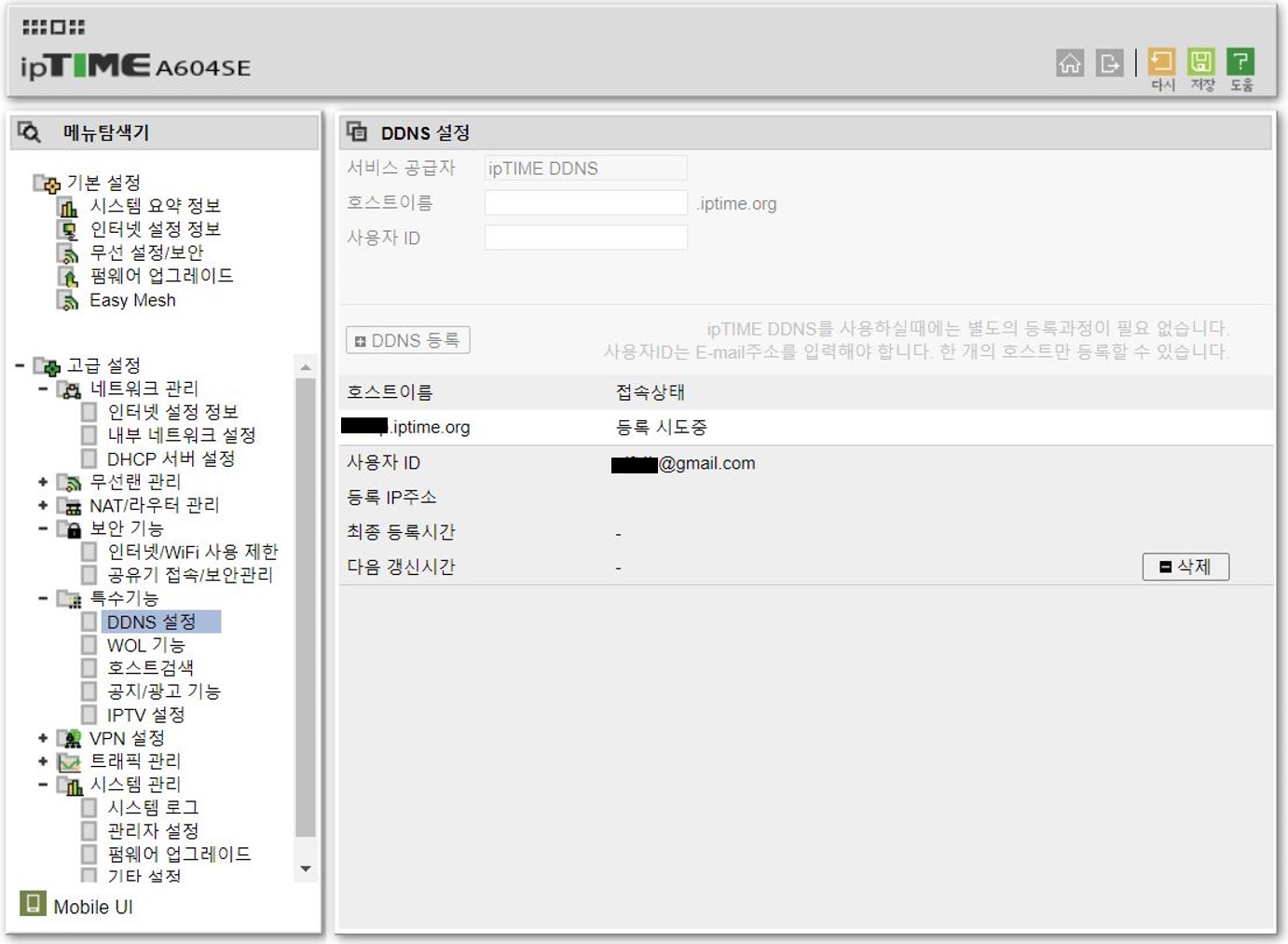Open 시스템 로그 page
Screen dimensions: 1288x944
(153, 808)
